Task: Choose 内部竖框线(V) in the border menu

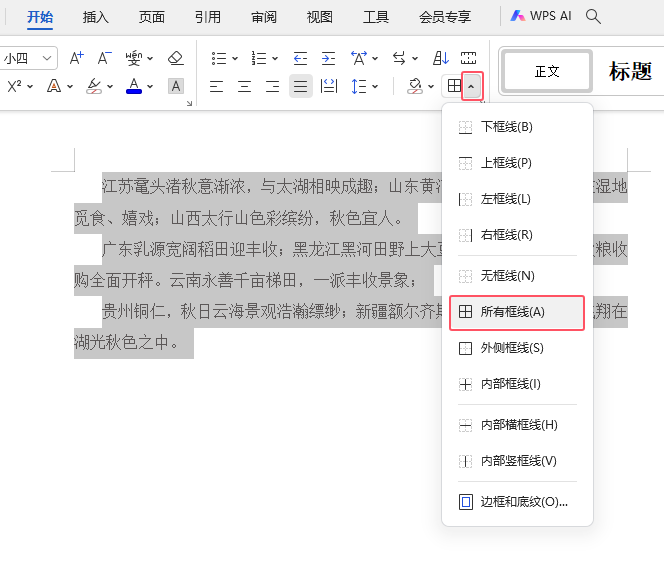Action: coord(517,461)
